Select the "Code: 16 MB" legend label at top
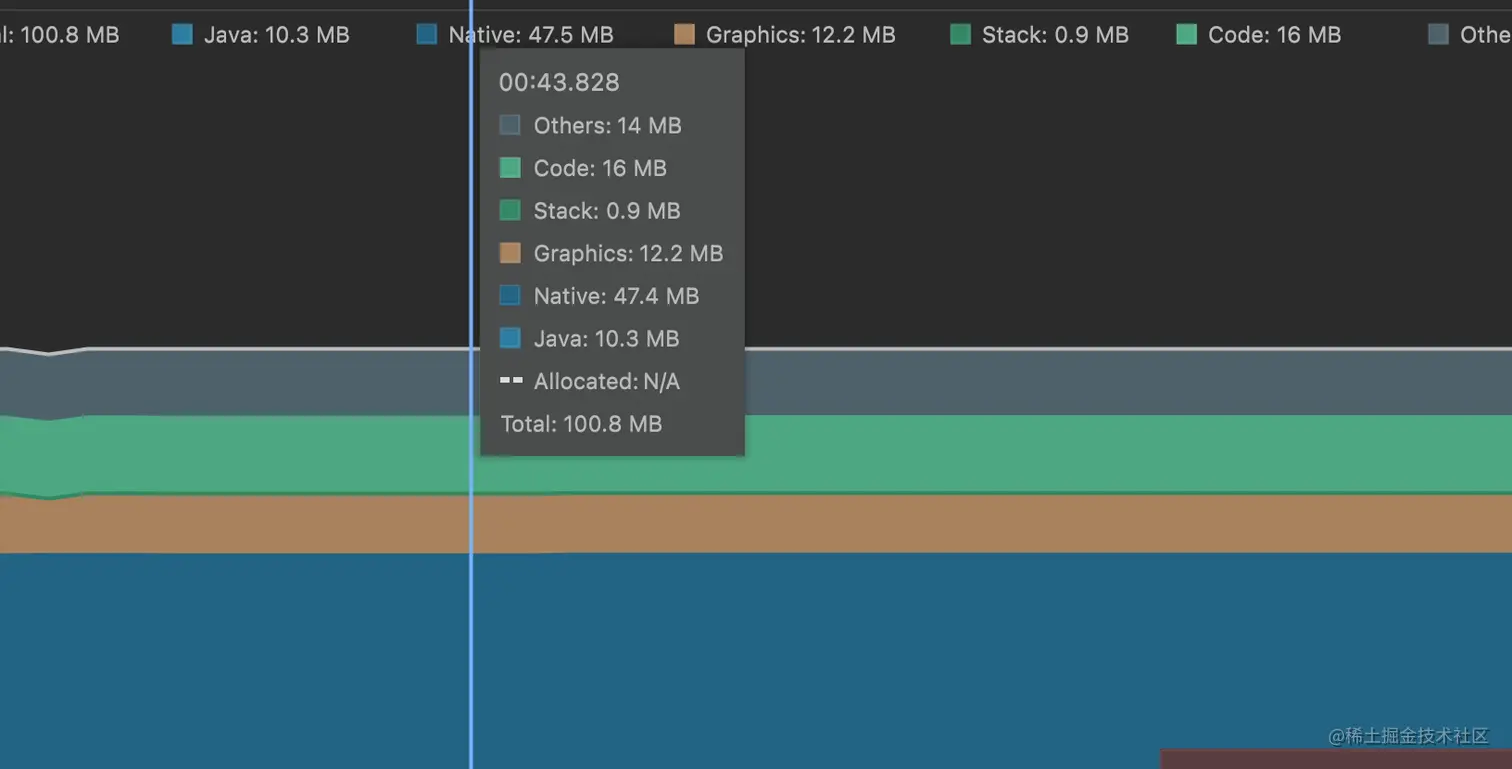The width and height of the screenshot is (1512, 769). [x=1274, y=35]
